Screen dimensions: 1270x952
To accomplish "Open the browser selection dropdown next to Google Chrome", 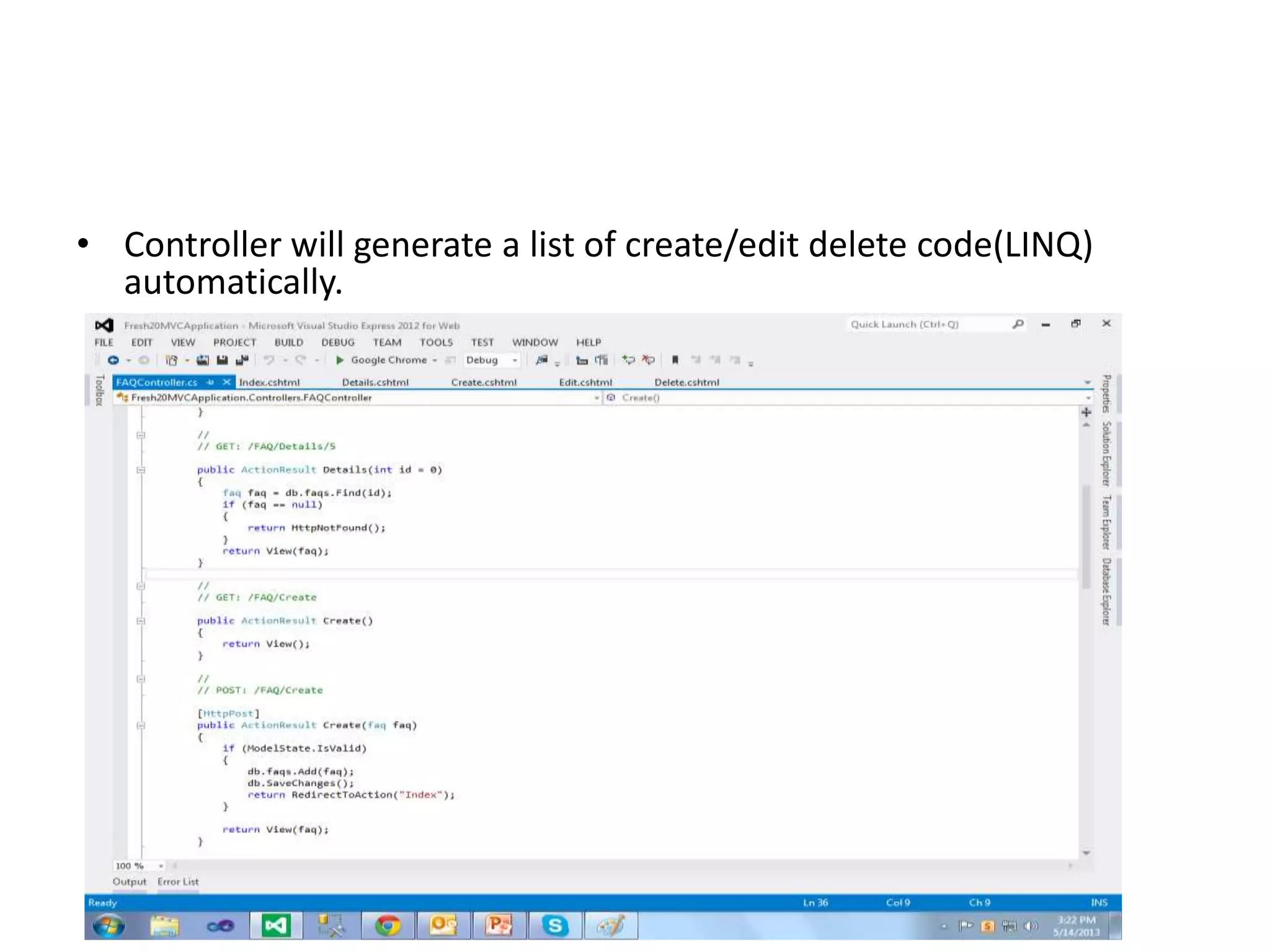I will [x=435, y=361].
